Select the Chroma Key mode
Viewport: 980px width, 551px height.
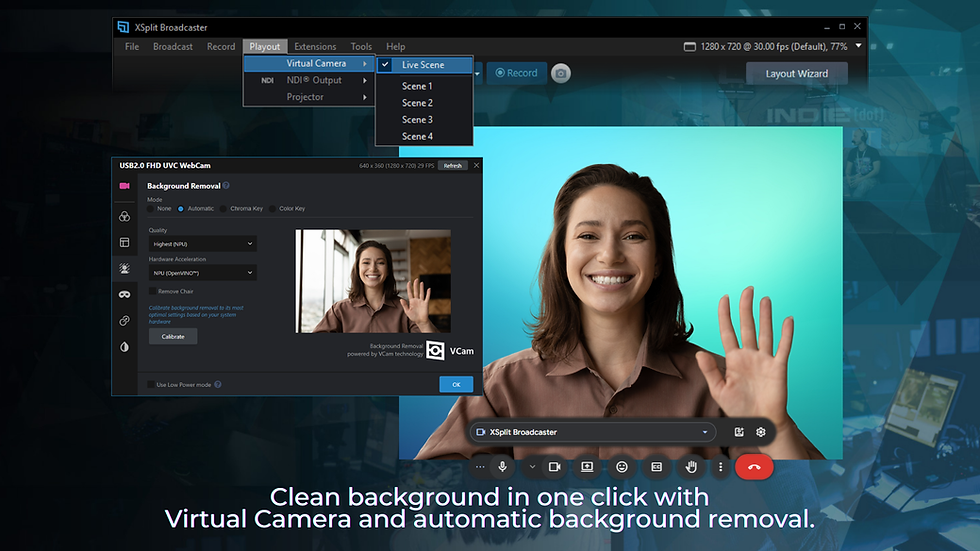[x=223, y=209]
